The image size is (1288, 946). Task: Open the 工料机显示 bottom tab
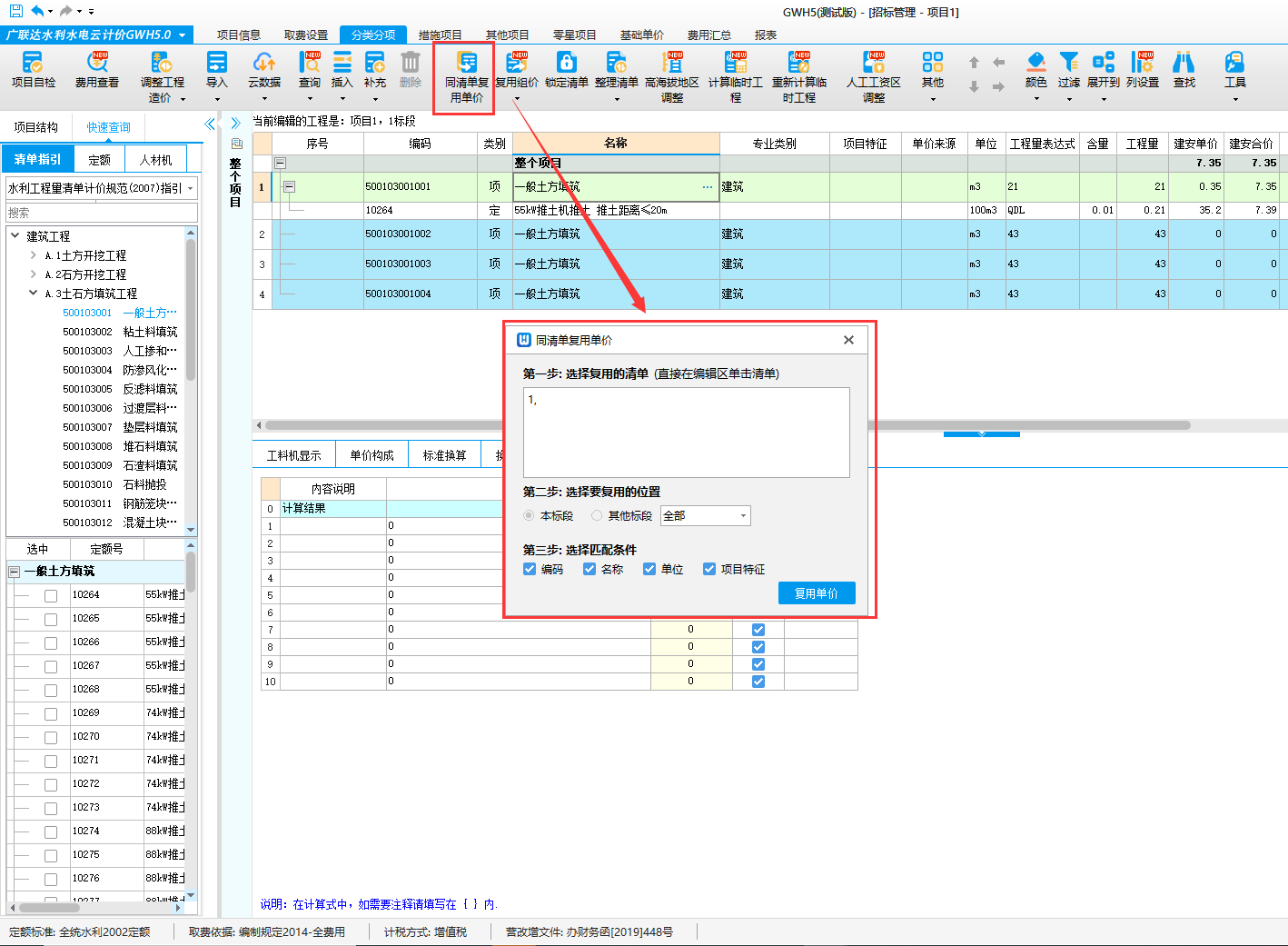[x=294, y=455]
